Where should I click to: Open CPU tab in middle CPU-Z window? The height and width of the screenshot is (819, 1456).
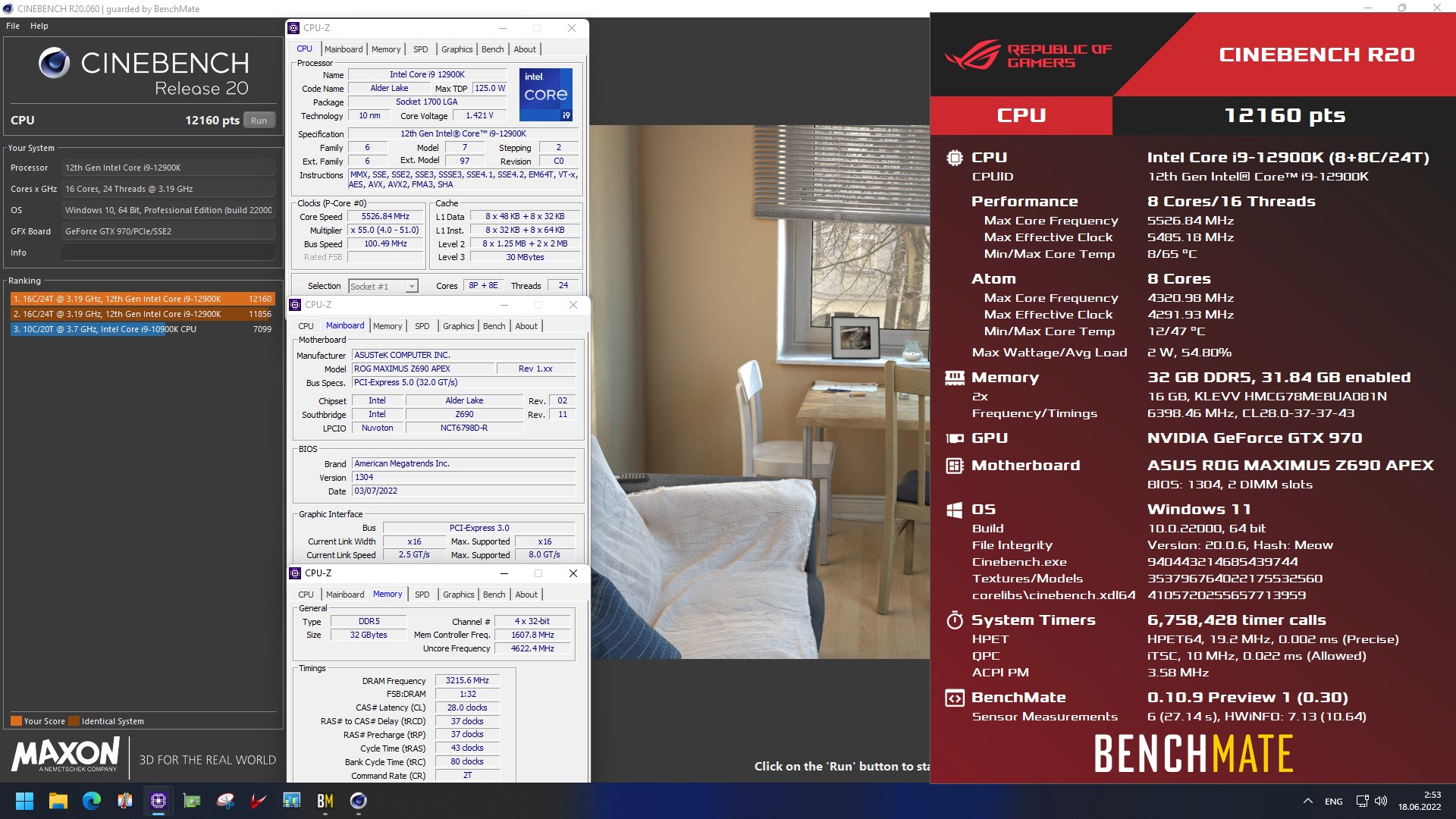pos(306,326)
